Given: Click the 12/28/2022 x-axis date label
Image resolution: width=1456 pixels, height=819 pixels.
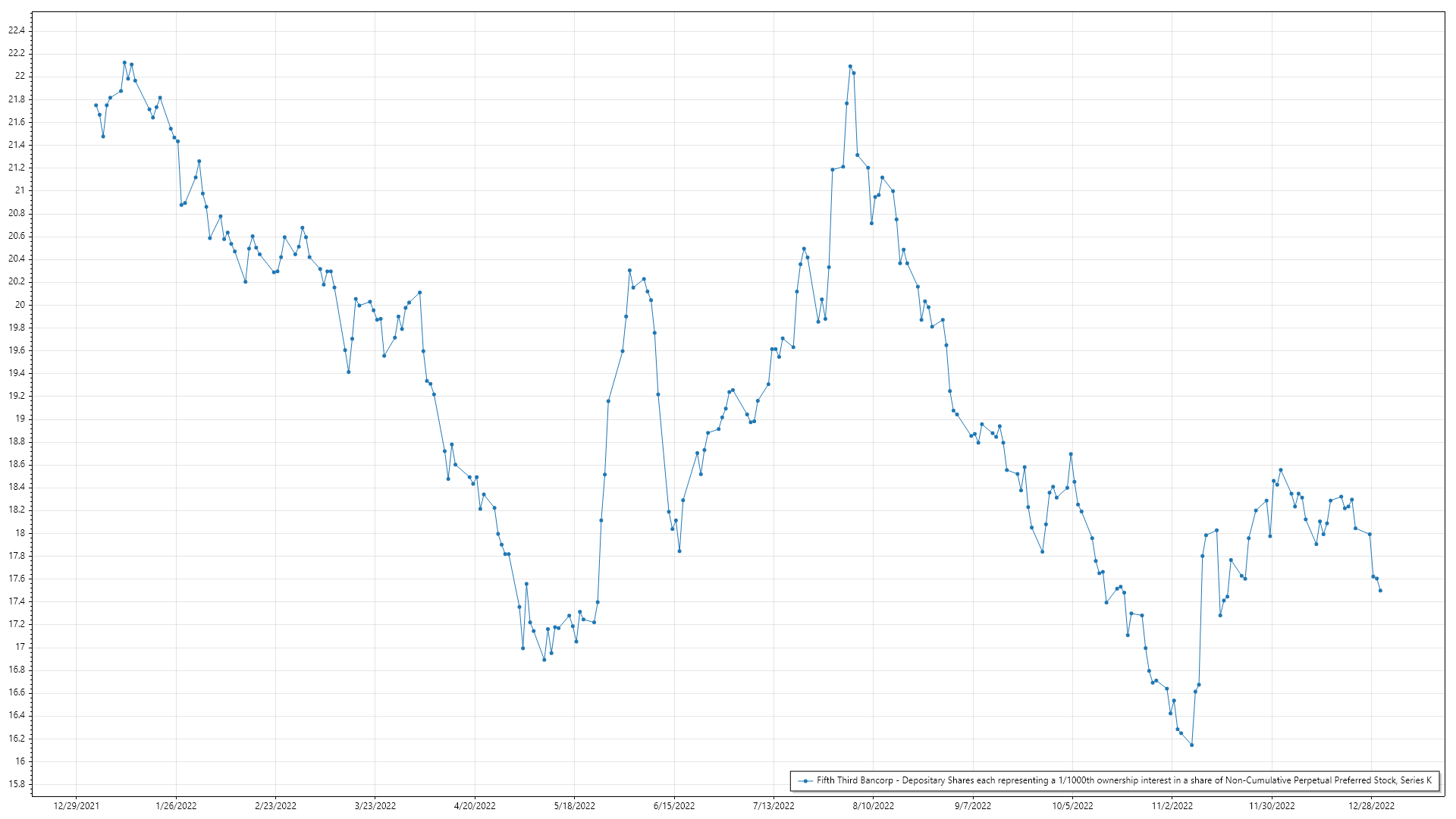Looking at the screenshot, I should [1371, 805].
